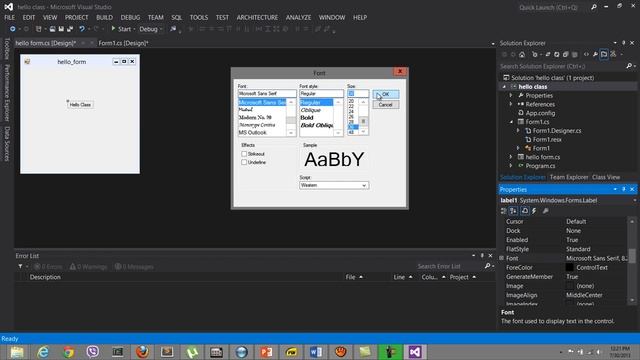Screen dimensions: 640x360
Task: Open PowerPoint from the taskbar
Action: point(266,352)
